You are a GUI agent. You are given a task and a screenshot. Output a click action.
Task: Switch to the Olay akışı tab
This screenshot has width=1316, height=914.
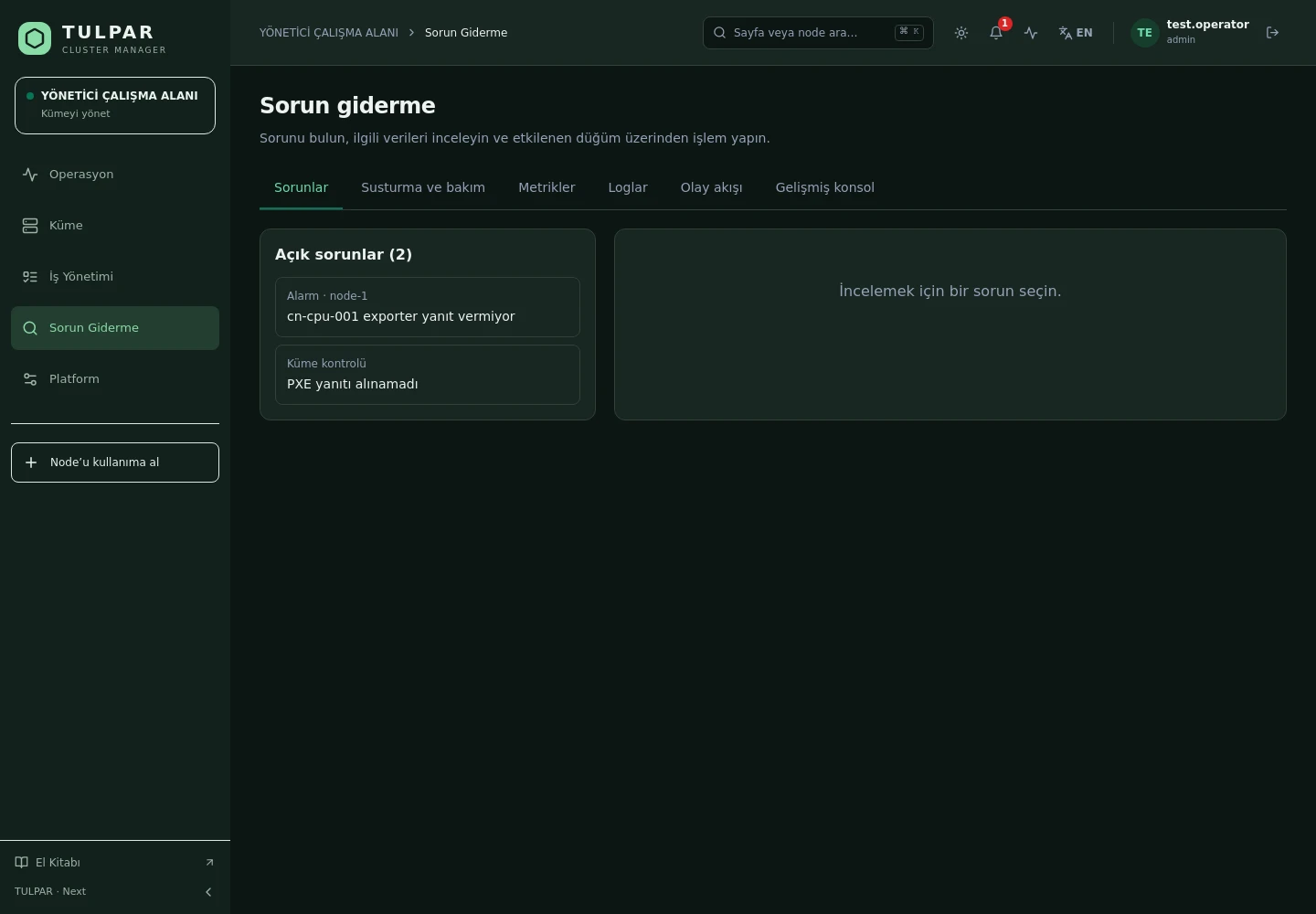[x=712, y=187]
